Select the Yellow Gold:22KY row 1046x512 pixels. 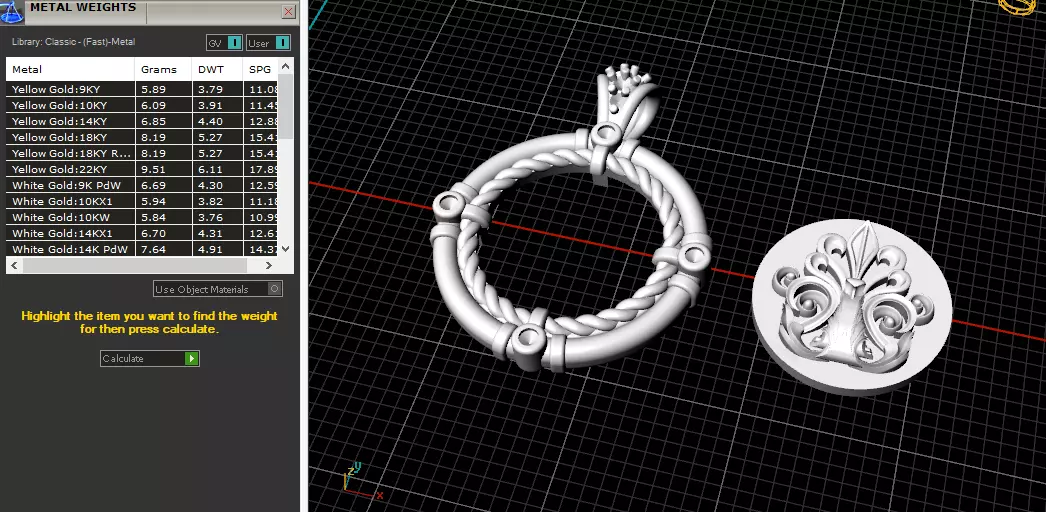pos(141,169)
